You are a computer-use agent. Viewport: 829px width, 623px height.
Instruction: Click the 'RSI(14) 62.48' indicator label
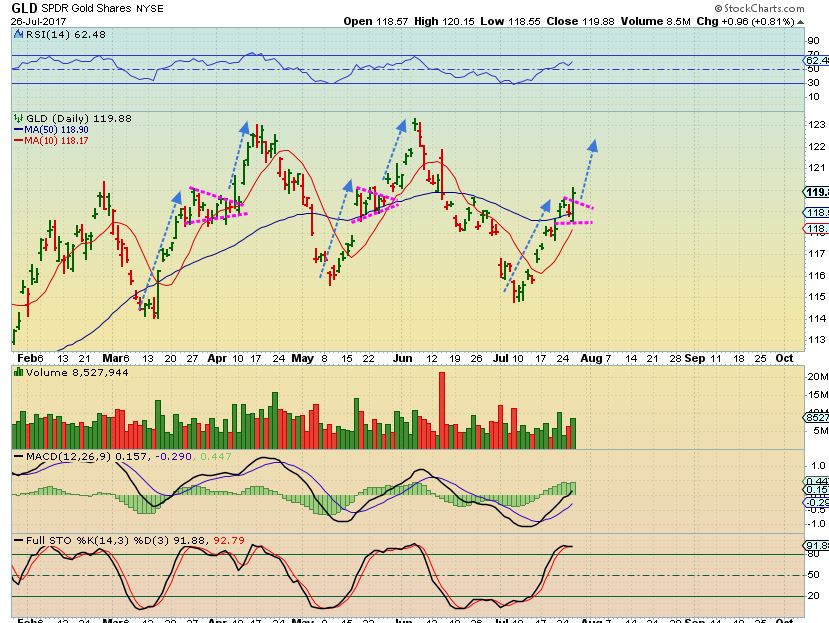(x=66, y=34)
